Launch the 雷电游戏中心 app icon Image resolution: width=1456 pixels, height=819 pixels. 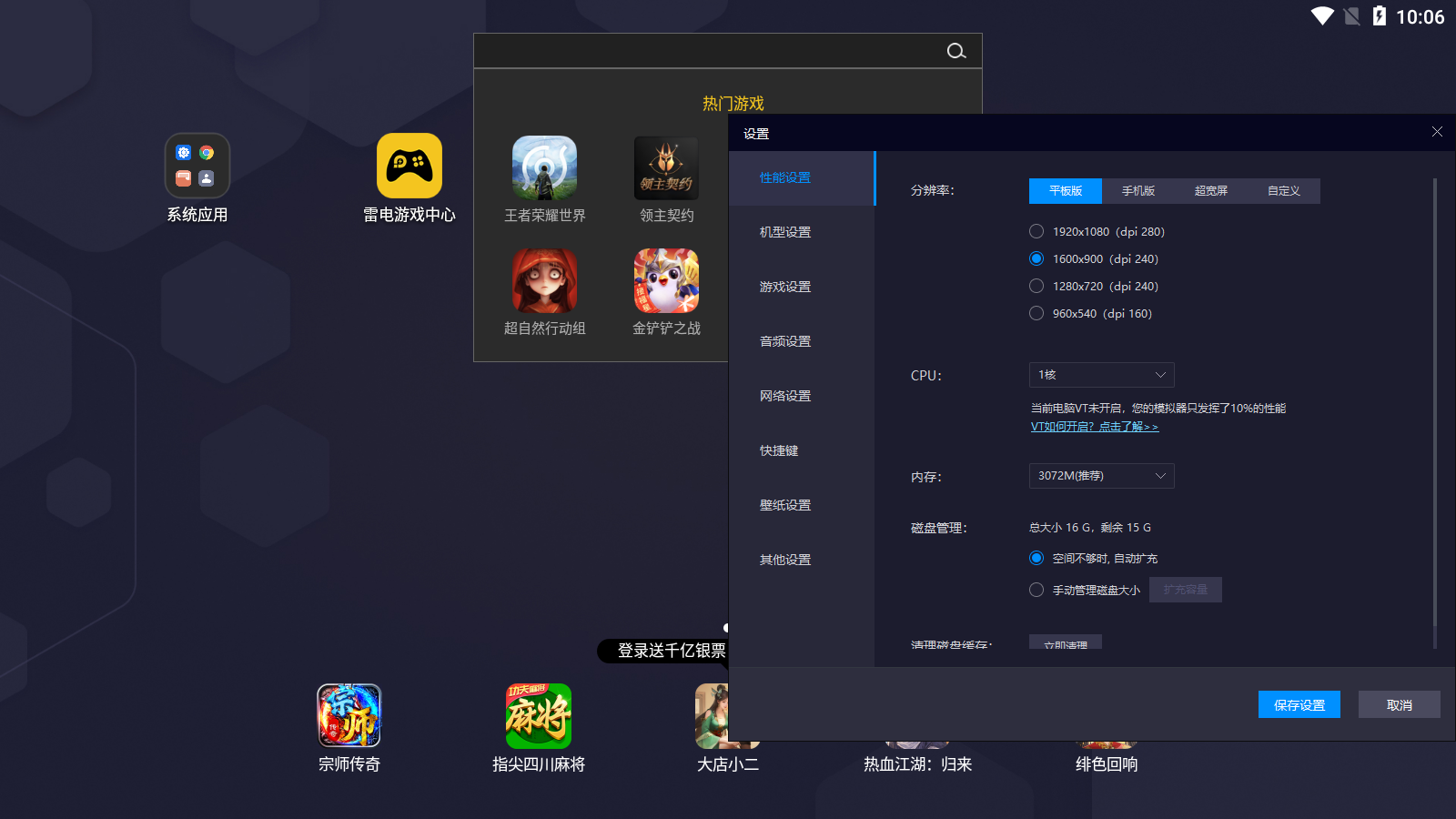[x=409, y=166]
